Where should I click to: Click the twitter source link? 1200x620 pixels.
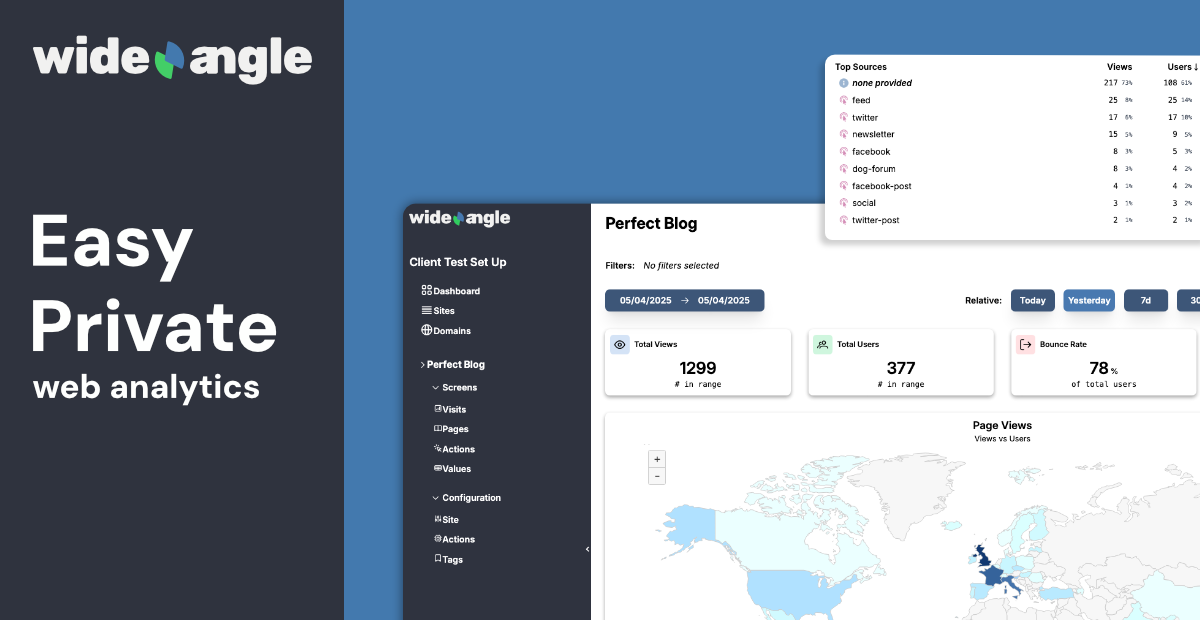point(864,117)
